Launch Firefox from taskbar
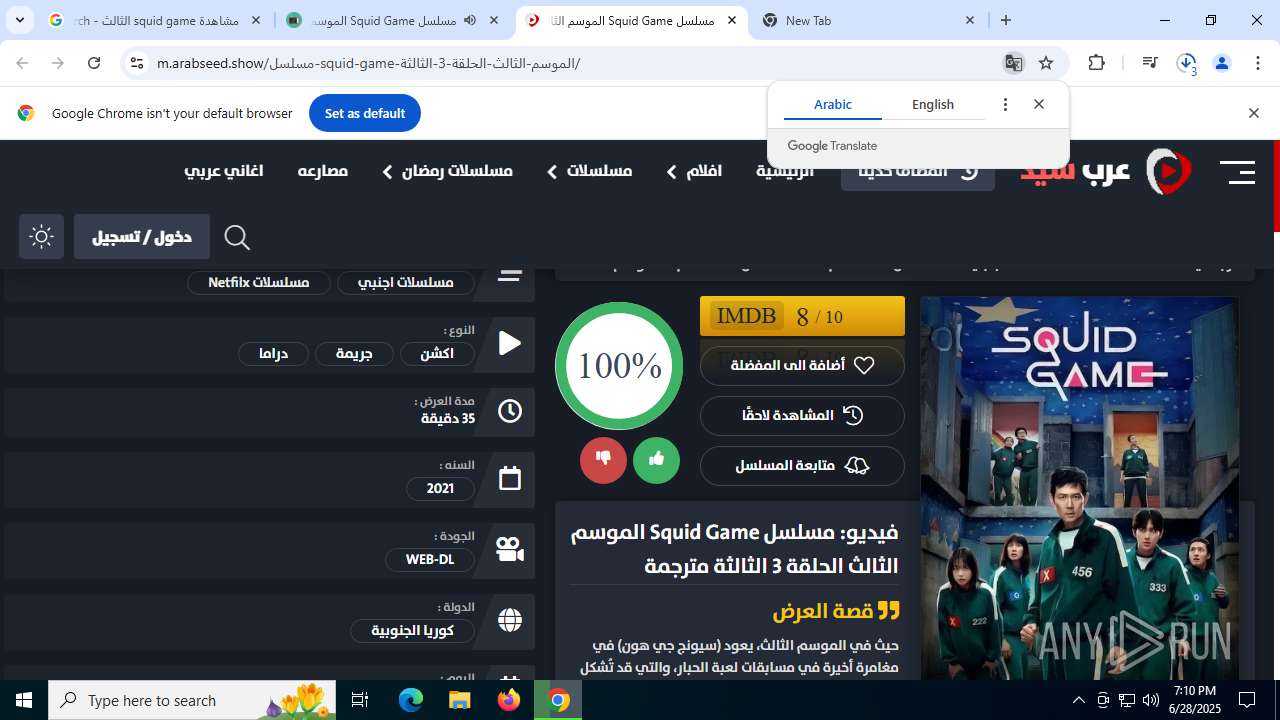Screen dimensions: 1280x720 coord(509,700)
